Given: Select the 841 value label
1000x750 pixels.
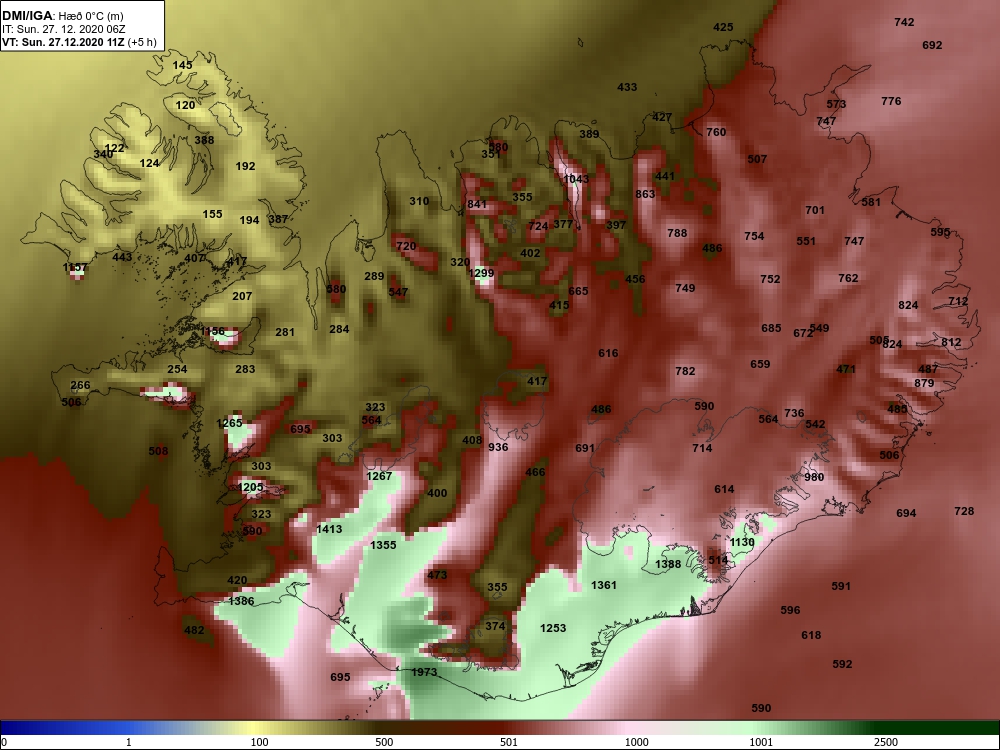Looking at the screenshot, I should pos(477,204).
